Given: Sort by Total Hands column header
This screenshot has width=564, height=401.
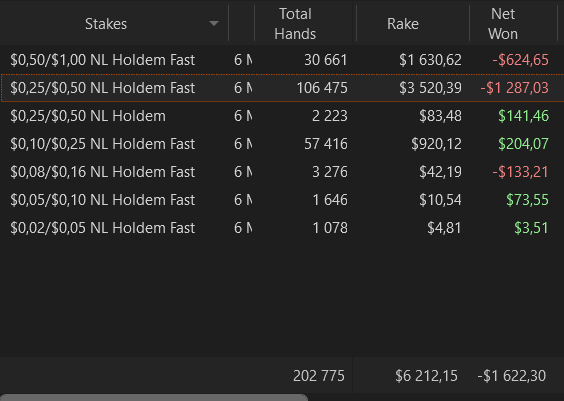Looking at the screenshot, I should click(x=295, y=24).
